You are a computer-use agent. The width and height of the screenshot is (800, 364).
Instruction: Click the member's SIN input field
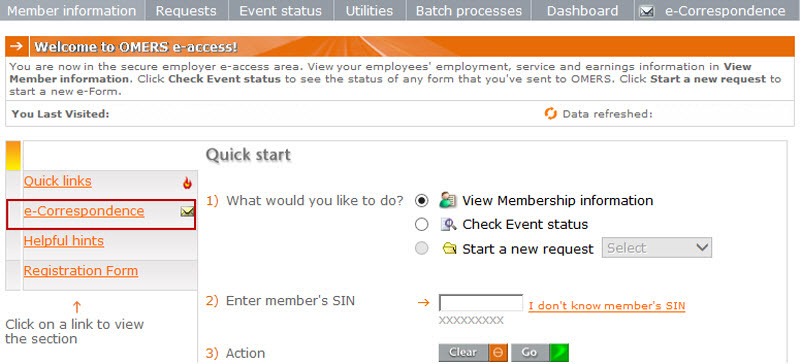tap(481, 303)
